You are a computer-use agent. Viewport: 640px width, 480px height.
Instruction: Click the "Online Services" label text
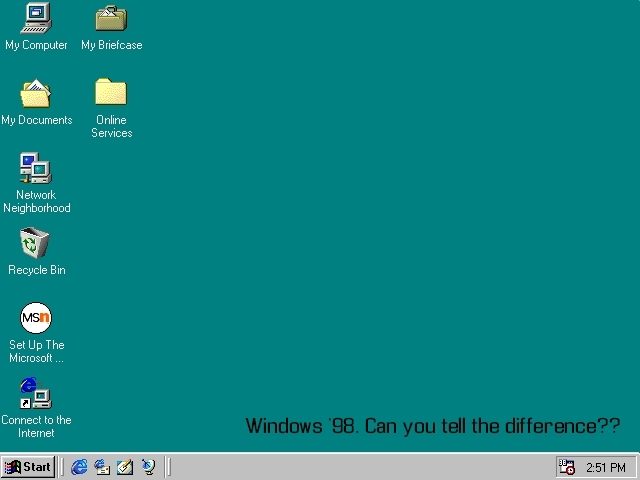[111, 126]
